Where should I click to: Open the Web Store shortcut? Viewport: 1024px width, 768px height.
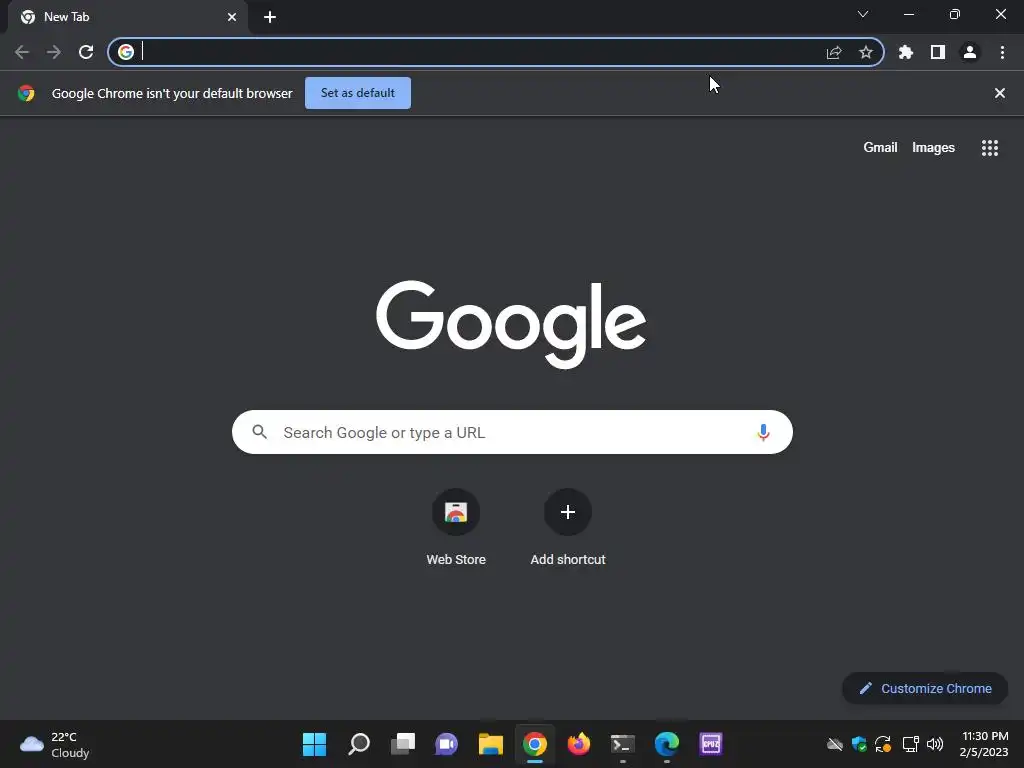coord(456,528)
